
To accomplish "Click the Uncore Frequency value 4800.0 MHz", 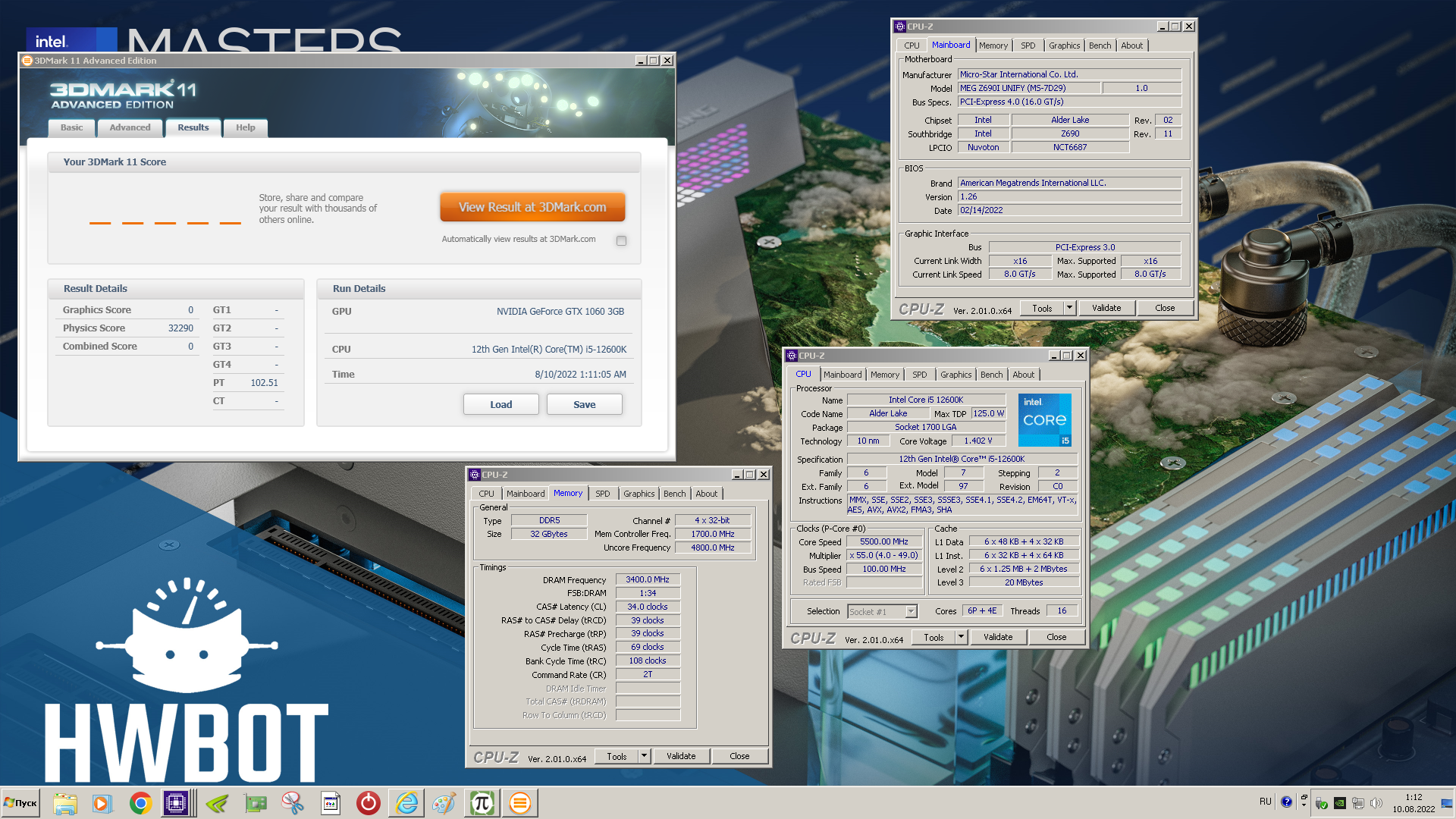I will pyautogui.click(x=713, y=548).
